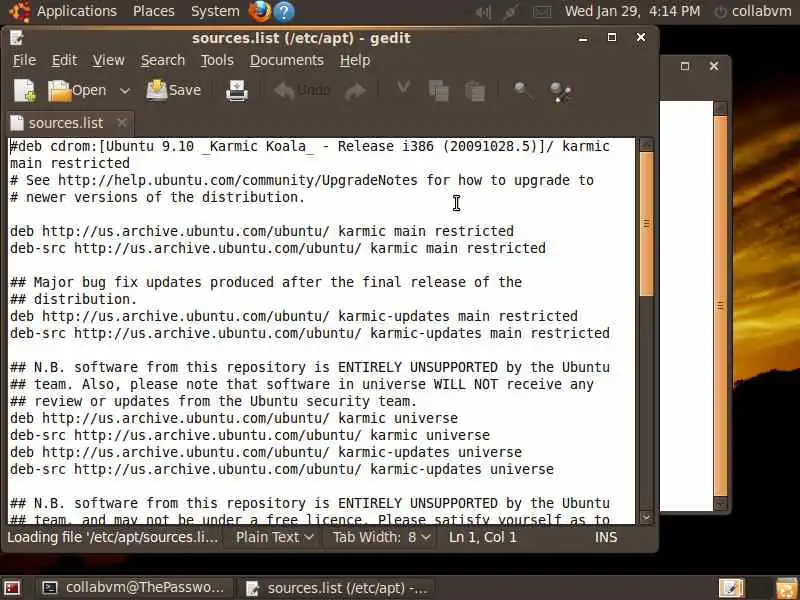Undo the last action
Image resolution: width=800 pixels, height=600 pixels.
(302, 91)
